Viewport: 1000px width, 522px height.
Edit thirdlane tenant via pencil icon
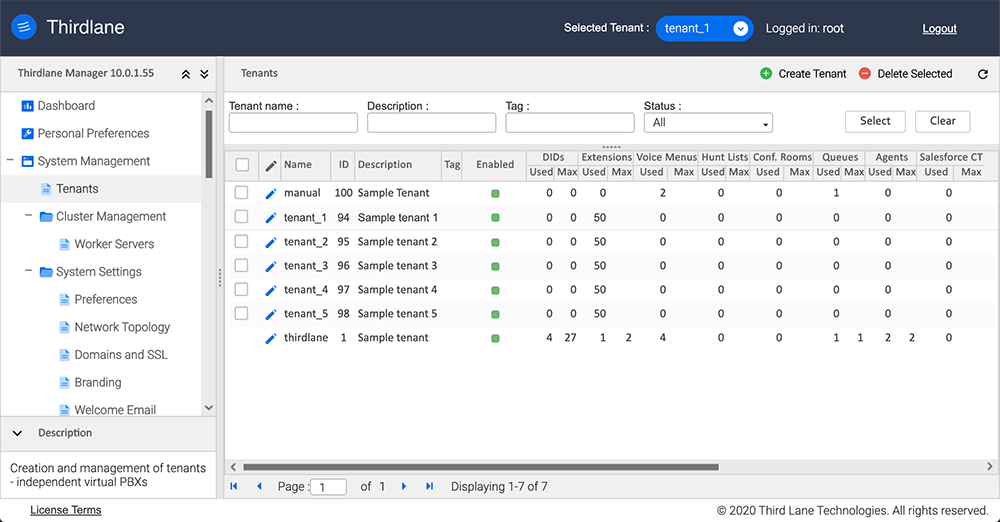pyautogui.click(x=270, y=338)
